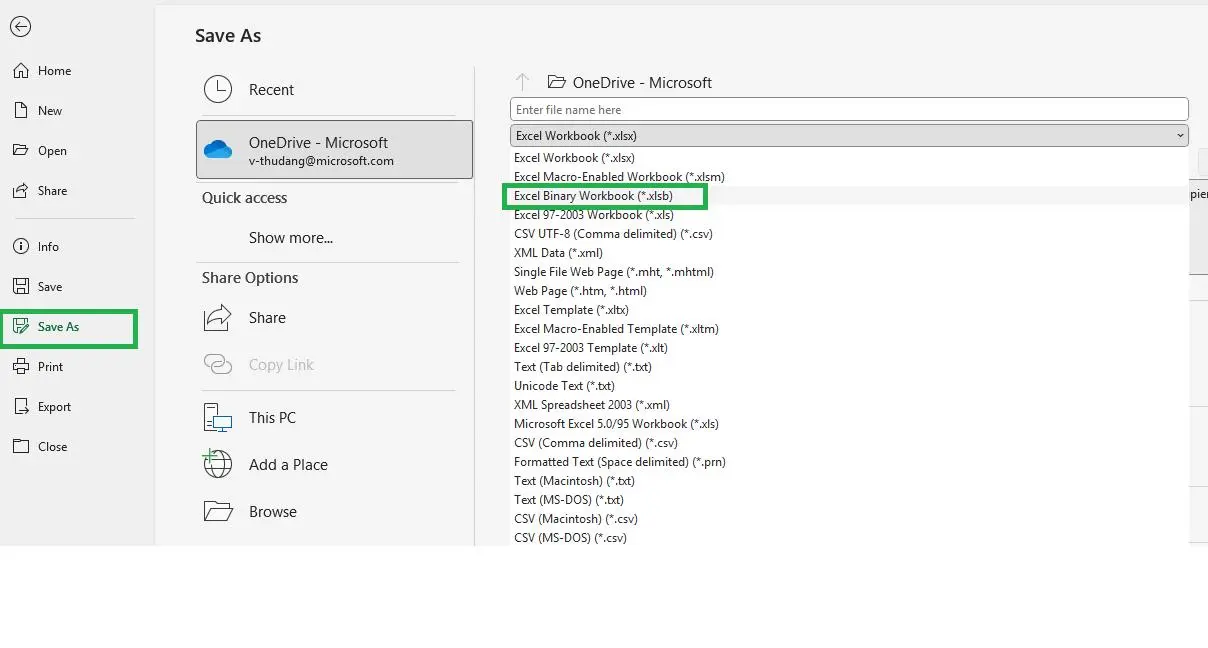Click the back arrow circle icon
The height and width of the screenshot is (648, 1208).
[x=20, y=27]
